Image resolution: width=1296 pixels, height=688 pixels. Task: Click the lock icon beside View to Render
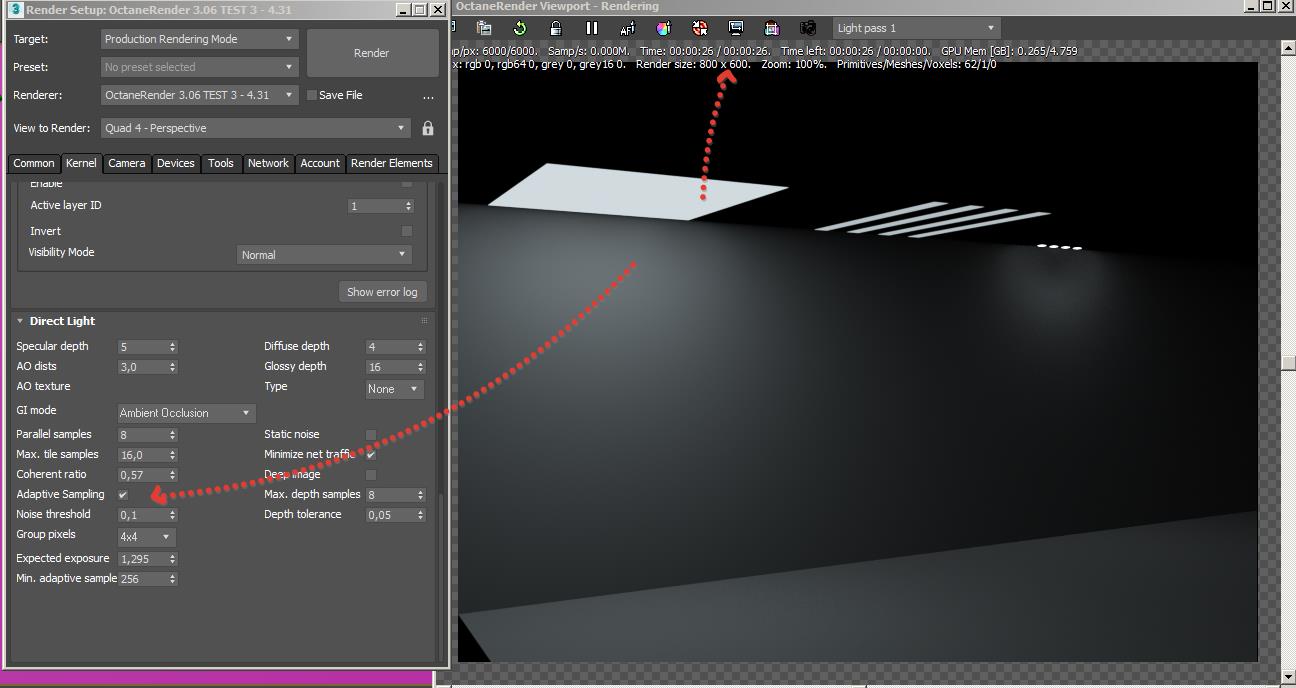pos(428,128)
